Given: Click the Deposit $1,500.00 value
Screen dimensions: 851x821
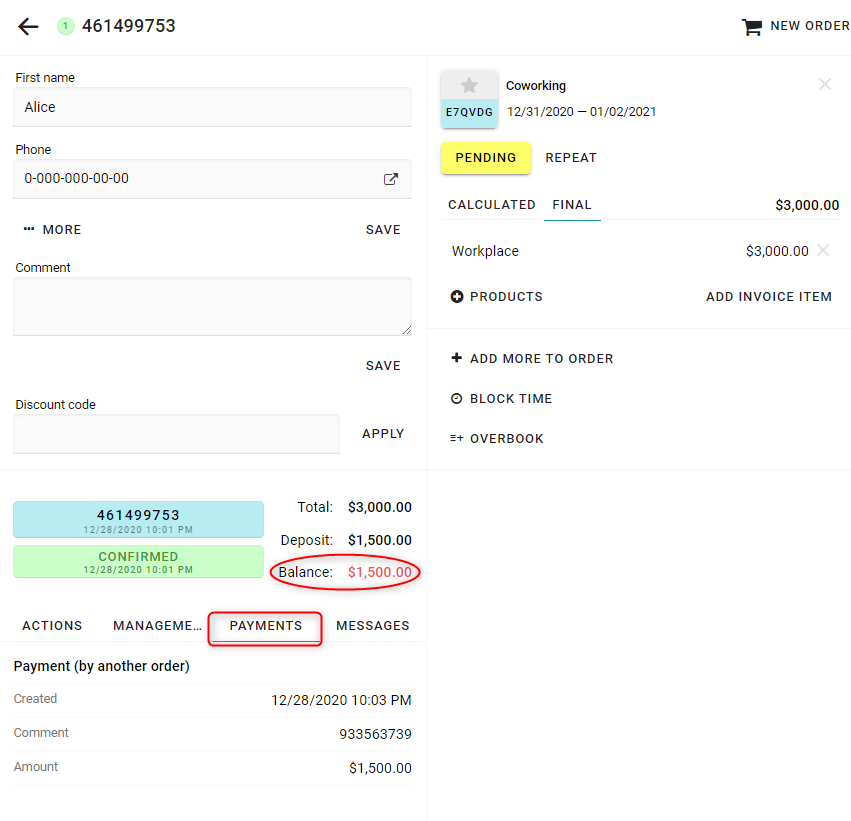Looking at the screenshot, I should click(379, 540).
